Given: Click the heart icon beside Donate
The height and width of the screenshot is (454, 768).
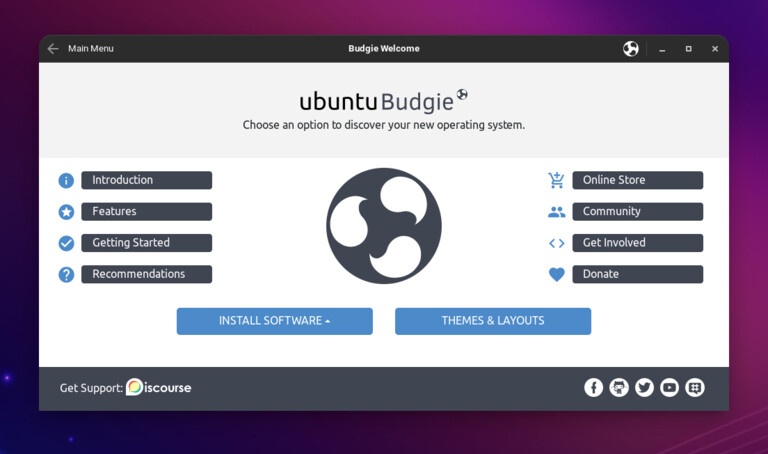Looking at the screenshot, I should click(x=556, y=274).
